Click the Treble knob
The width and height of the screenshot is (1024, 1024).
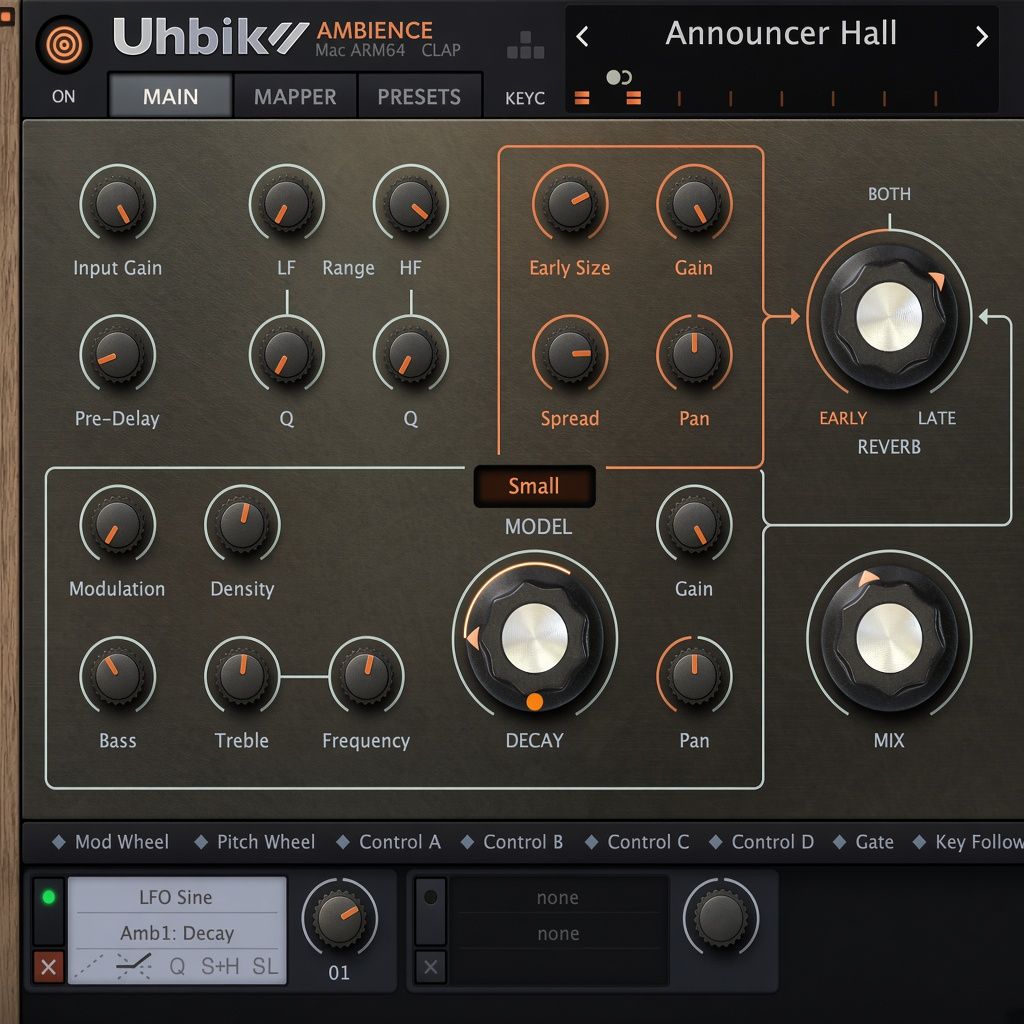[242, 676]
